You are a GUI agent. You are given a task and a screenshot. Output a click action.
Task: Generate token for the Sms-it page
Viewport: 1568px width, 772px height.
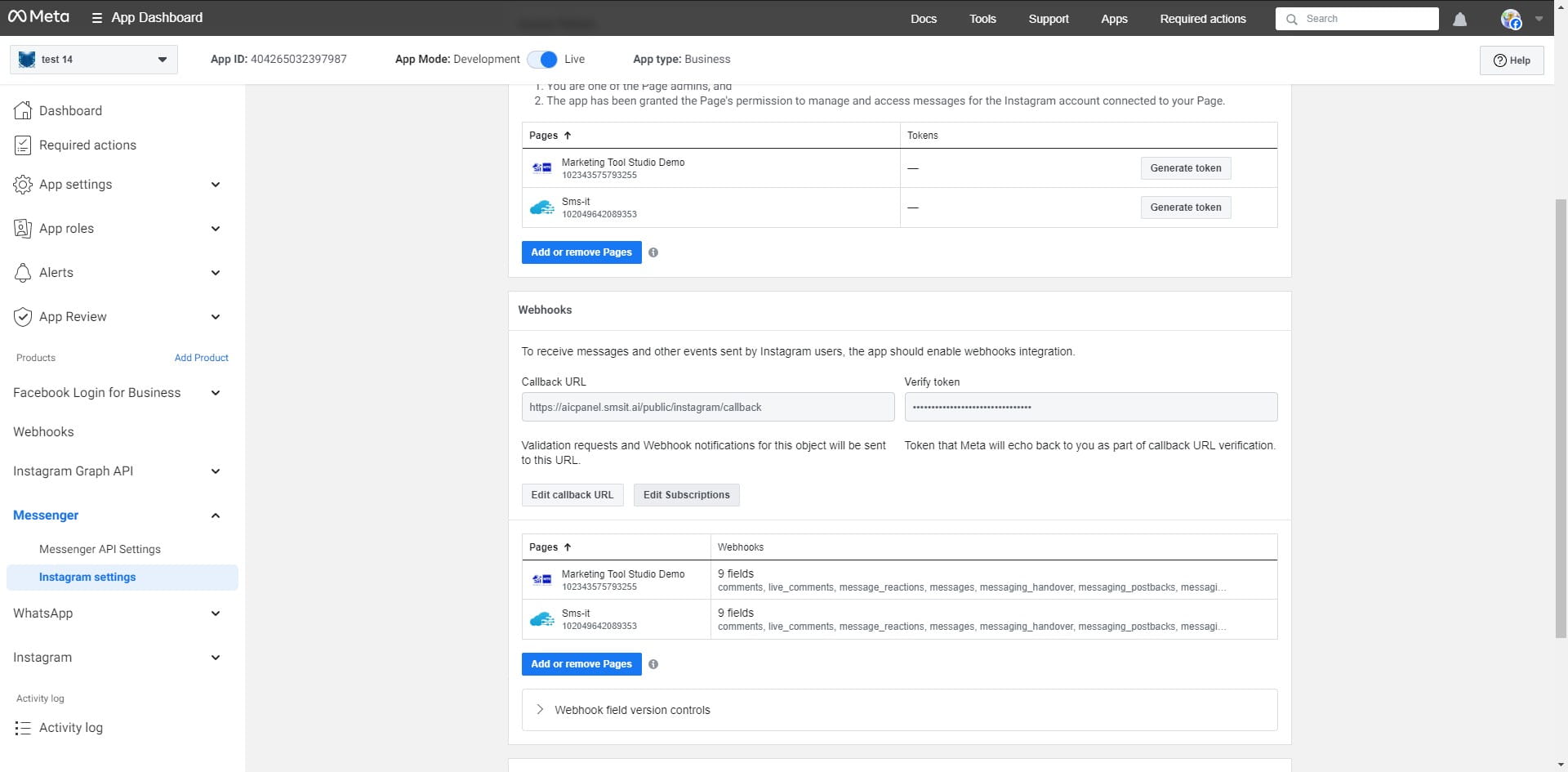coord(1186,207)
